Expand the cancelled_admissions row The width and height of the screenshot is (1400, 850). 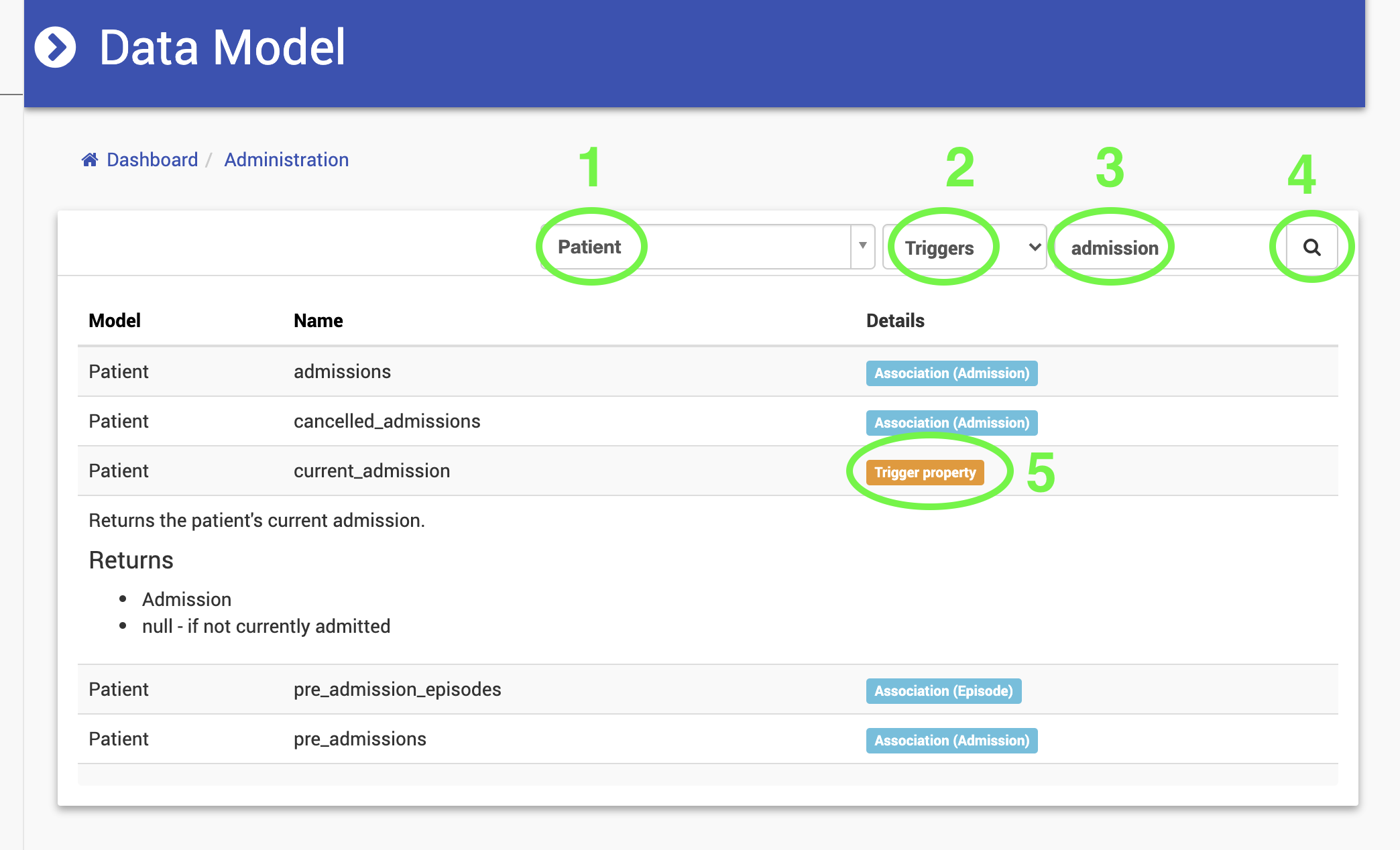pyautogui.click(x=387, y=422)
